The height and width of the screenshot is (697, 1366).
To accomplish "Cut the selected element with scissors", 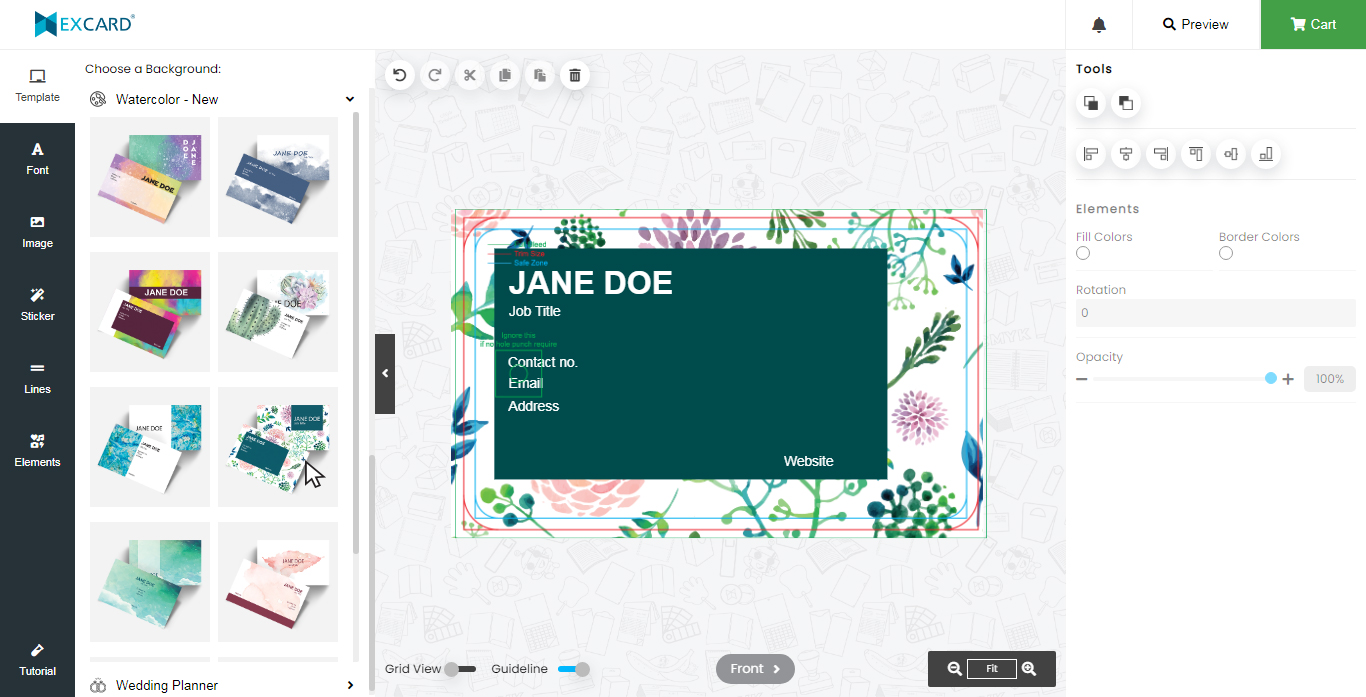I will click(x=469, y=75).
